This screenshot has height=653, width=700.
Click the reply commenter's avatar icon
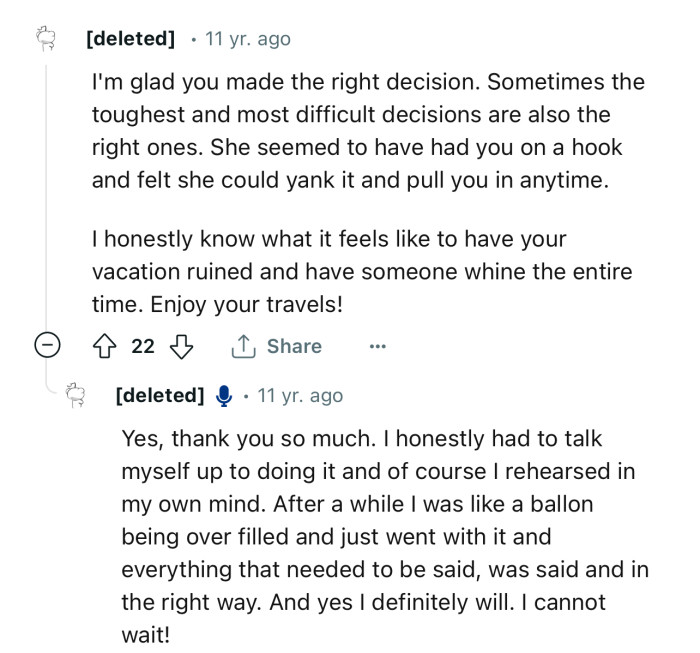coord(76,395)
